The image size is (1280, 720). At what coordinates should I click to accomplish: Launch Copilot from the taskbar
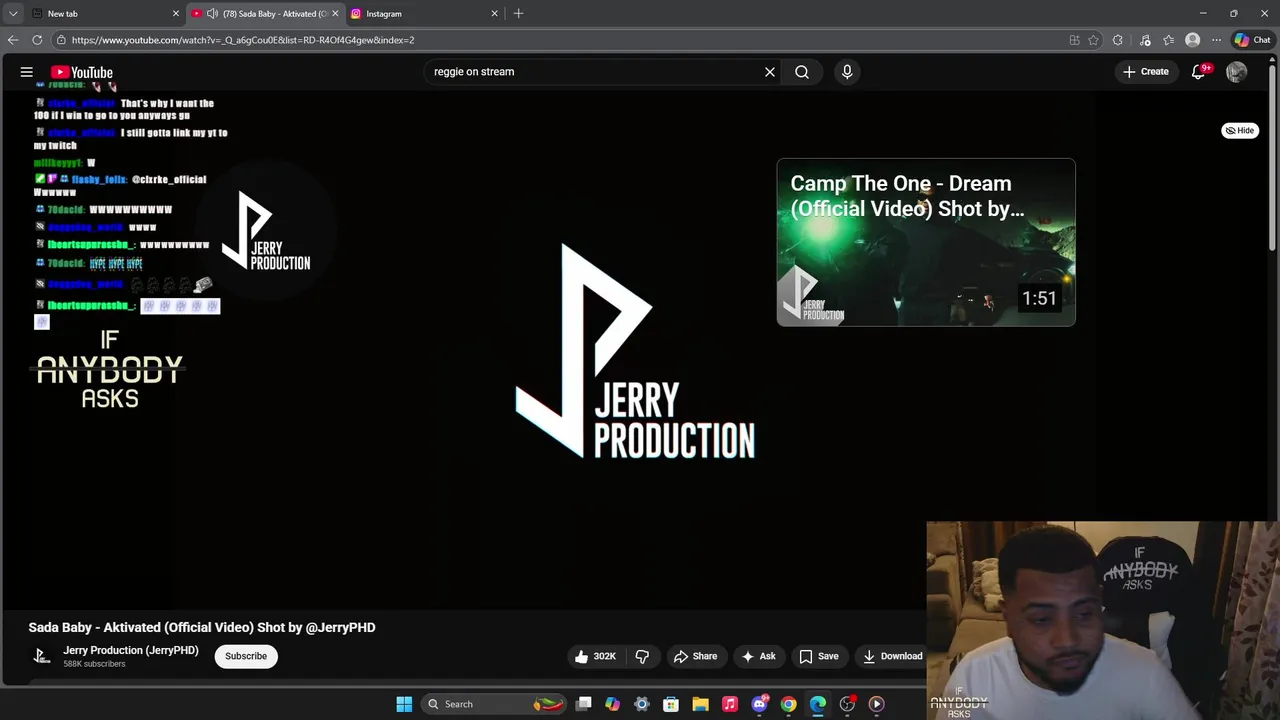(613, 704)
